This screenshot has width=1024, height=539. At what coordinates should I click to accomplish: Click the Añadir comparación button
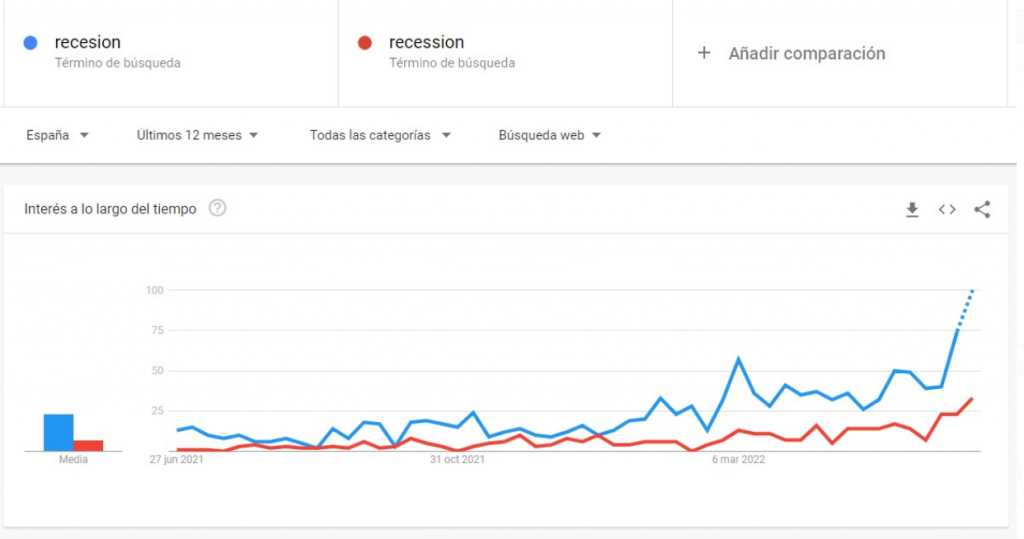[806, 54]
